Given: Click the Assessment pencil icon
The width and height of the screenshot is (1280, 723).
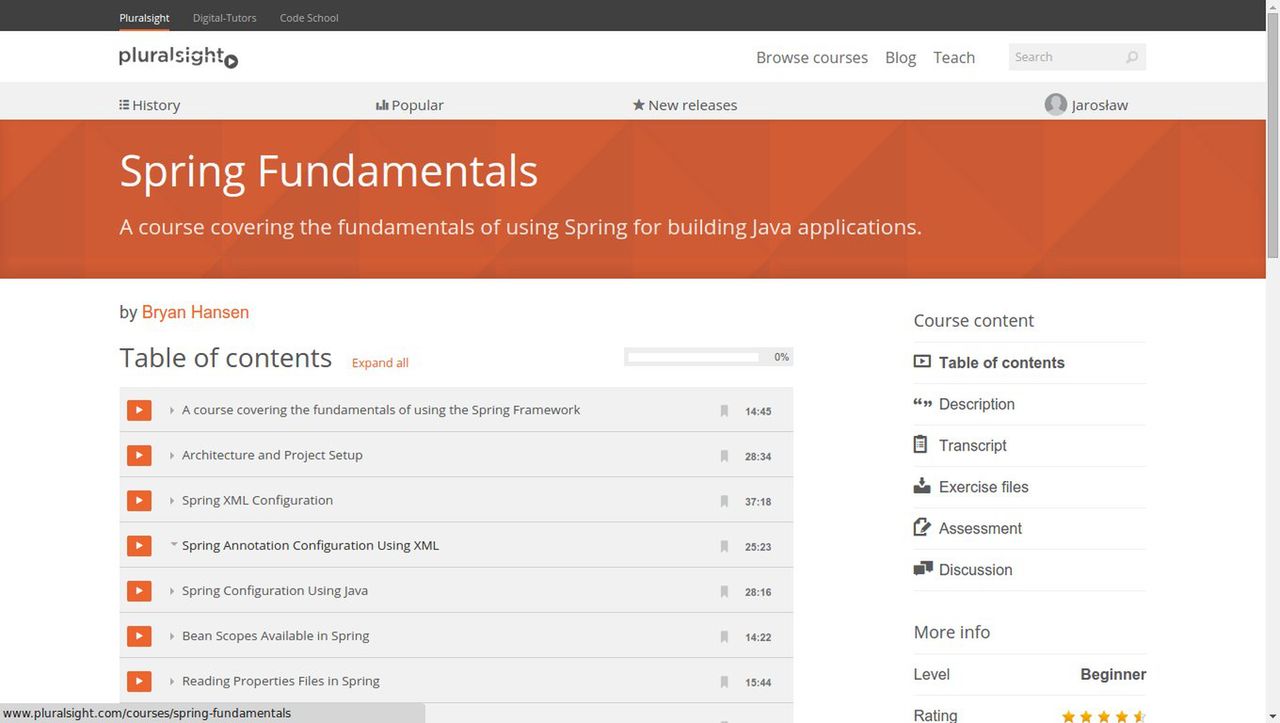Looking at the screenshot, I should [x=922, y=527].
